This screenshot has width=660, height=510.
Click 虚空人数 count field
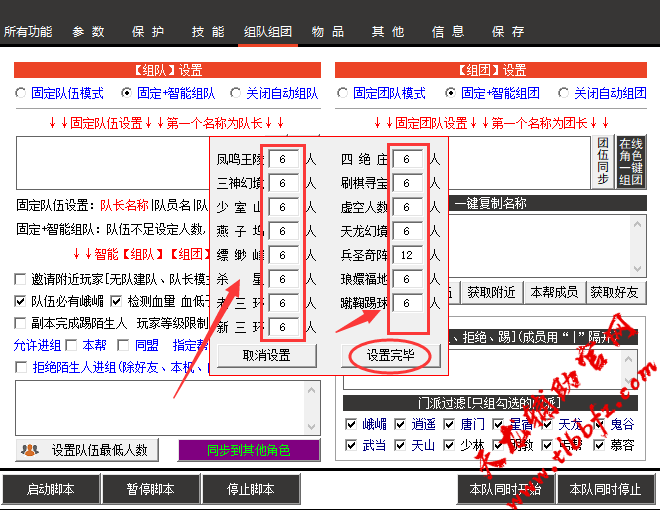(x=407, y=207)
